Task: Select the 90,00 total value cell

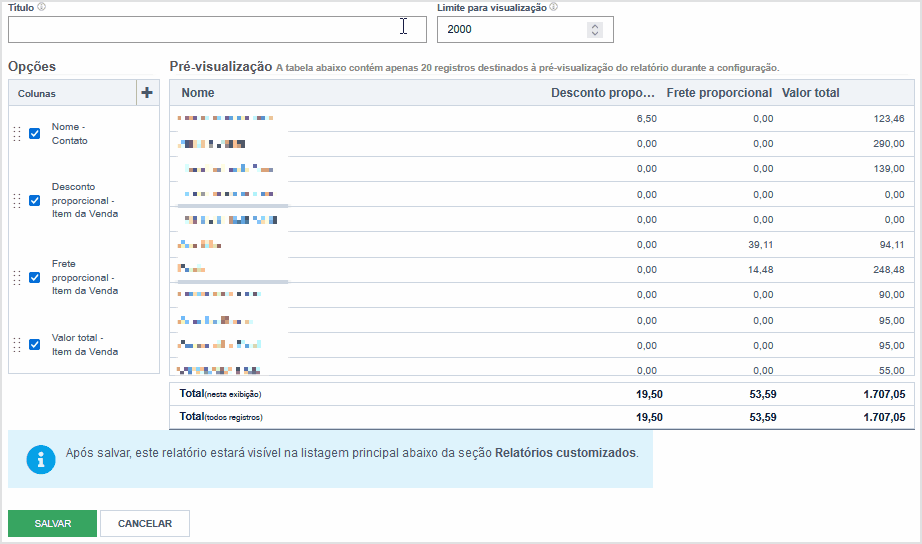Action: tap(892, 295)
